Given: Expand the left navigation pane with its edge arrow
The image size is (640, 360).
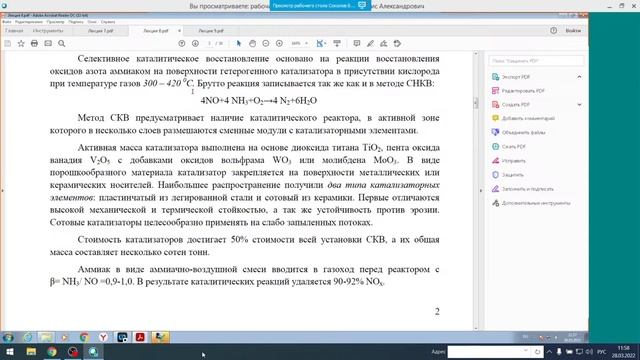Looking at the screenshot, I should click(2, 191).
